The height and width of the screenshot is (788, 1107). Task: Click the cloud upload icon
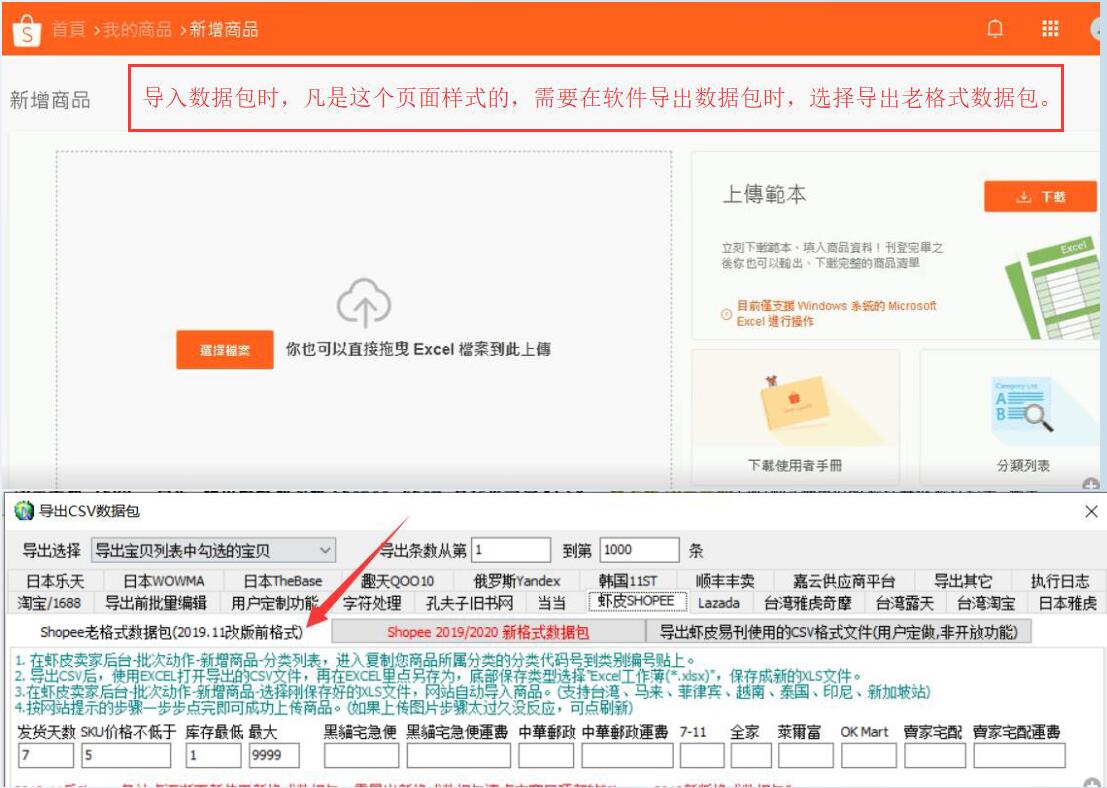(364, 302)
